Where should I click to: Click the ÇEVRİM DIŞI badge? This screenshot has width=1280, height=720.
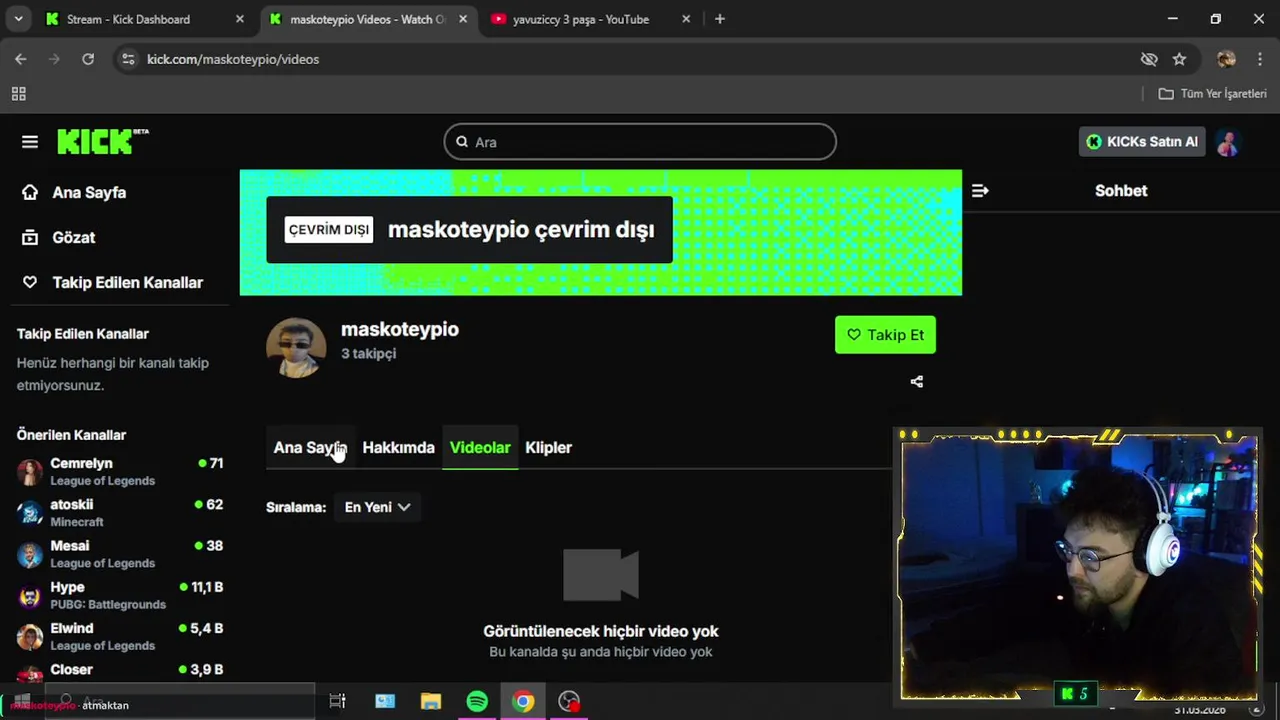coord(329,230)
